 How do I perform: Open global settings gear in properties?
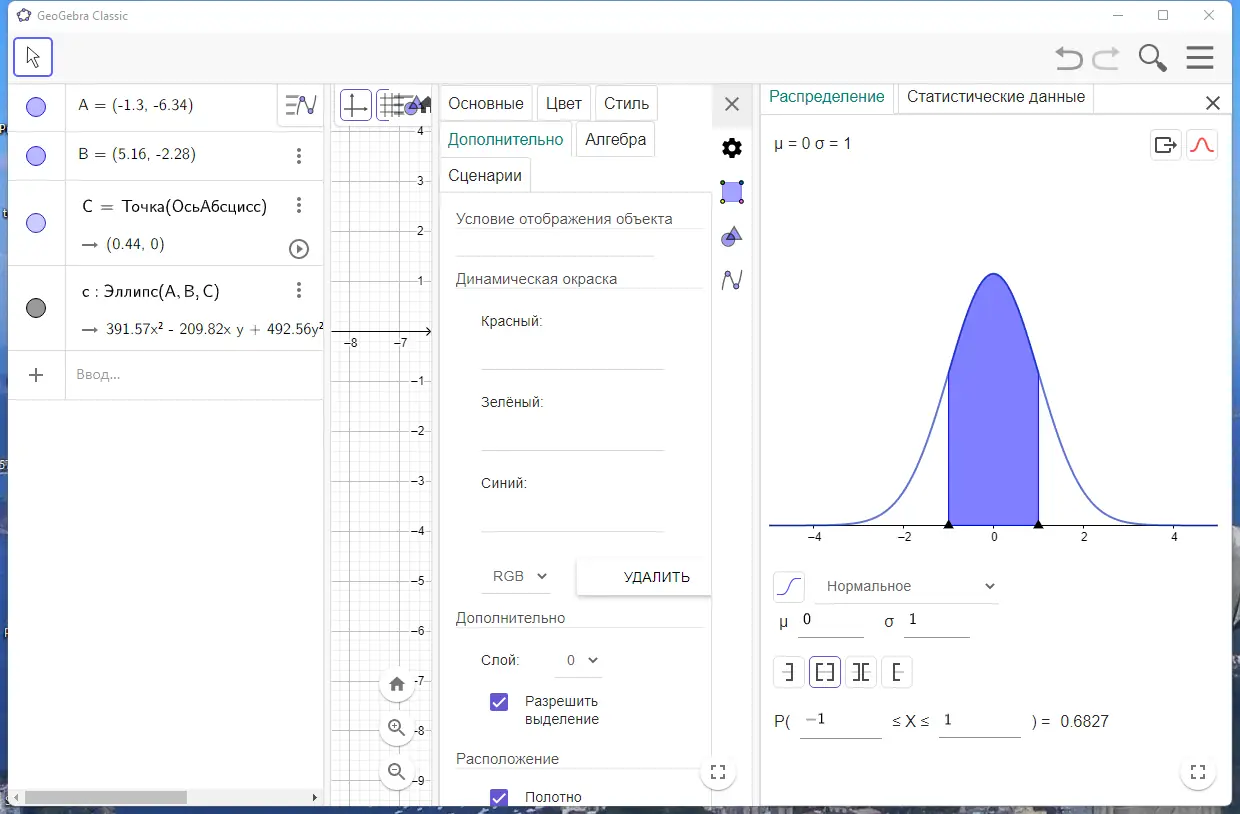coord(732,148)
